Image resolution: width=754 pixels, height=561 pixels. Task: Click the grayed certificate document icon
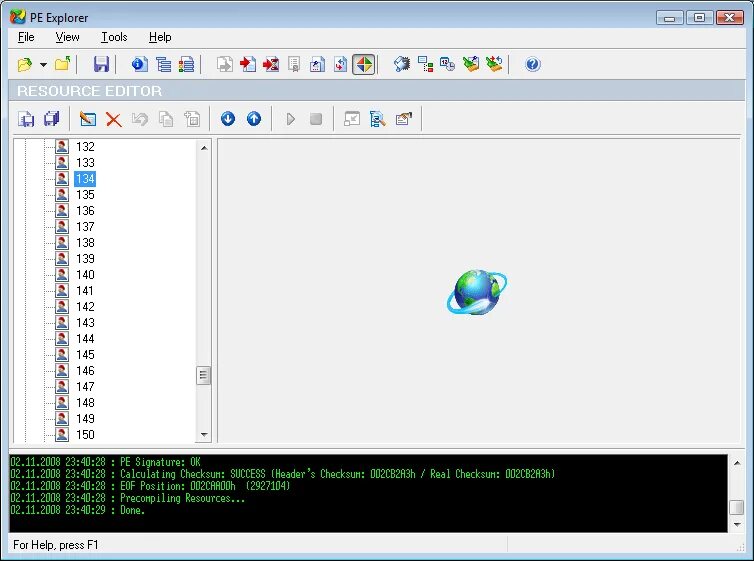(294, 64)
